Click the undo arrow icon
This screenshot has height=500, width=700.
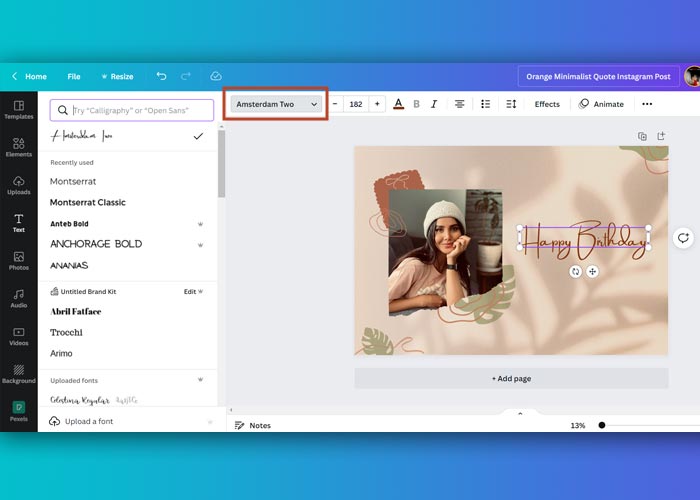pyautogui.click(x=161, y=76)
